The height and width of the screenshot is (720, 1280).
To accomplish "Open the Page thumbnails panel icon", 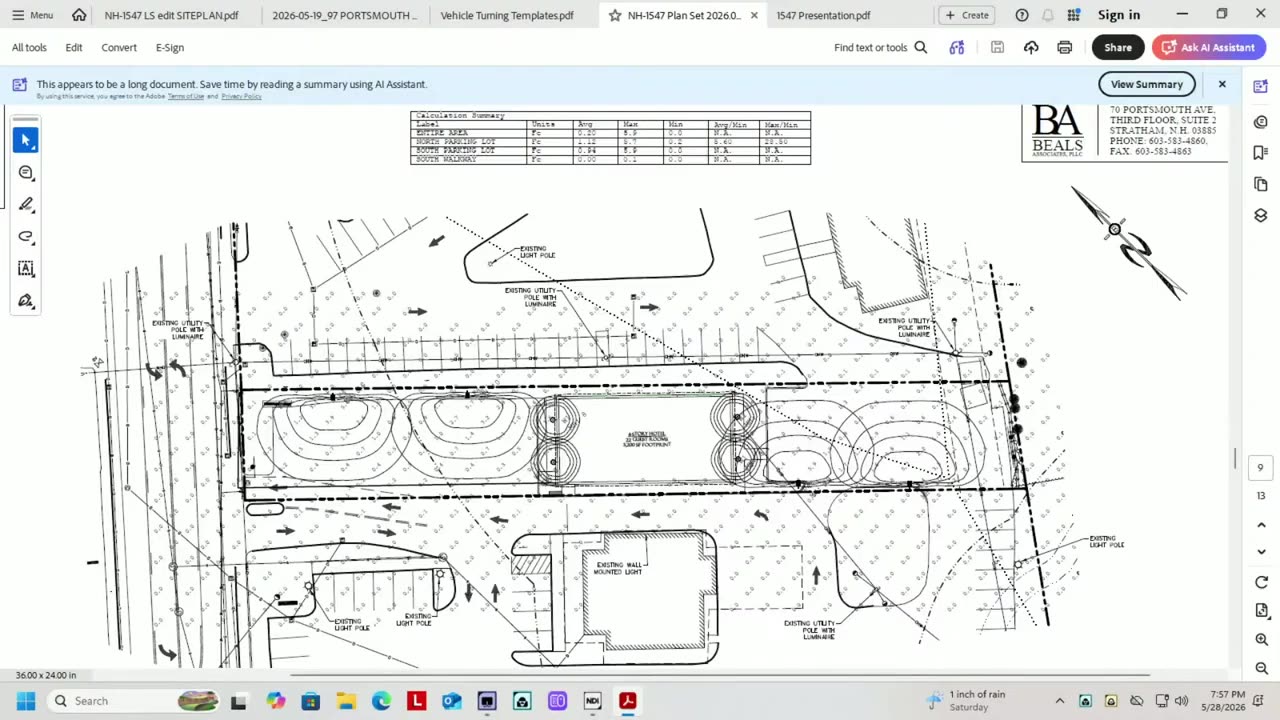I will [1260, 185].
